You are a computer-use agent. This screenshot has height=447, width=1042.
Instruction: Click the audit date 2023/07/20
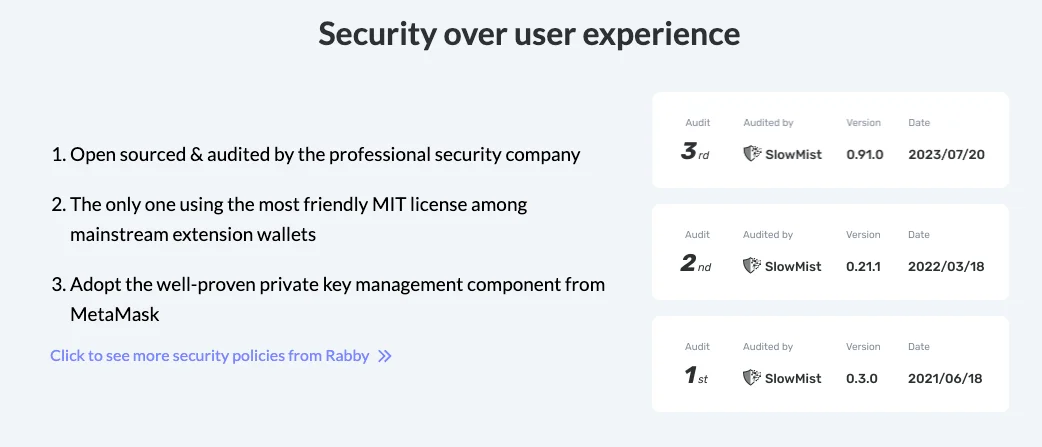(x=946, y=155)
